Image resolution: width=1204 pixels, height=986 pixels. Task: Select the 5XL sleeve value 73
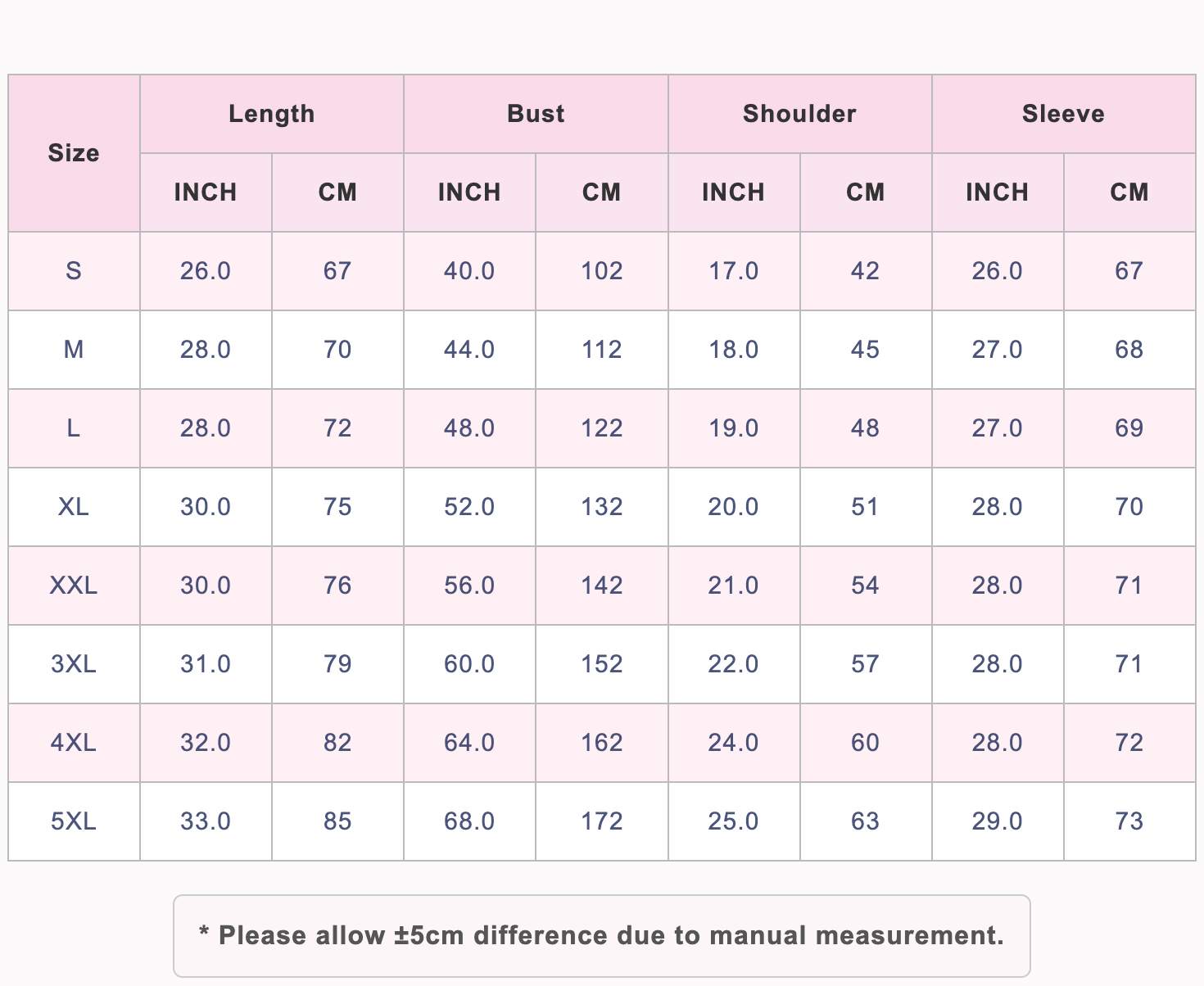[x=1129, y=821]
